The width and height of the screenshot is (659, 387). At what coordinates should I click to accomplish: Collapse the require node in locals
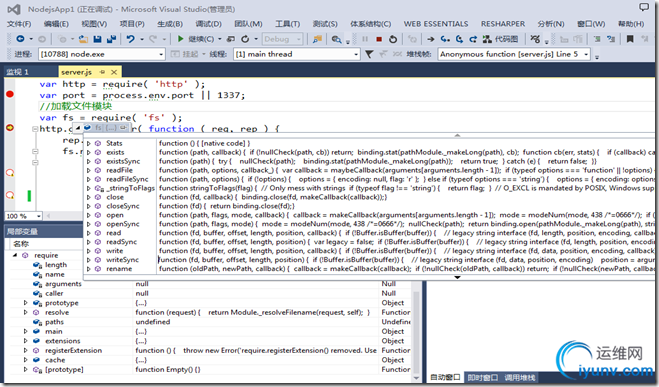[15, 255]
